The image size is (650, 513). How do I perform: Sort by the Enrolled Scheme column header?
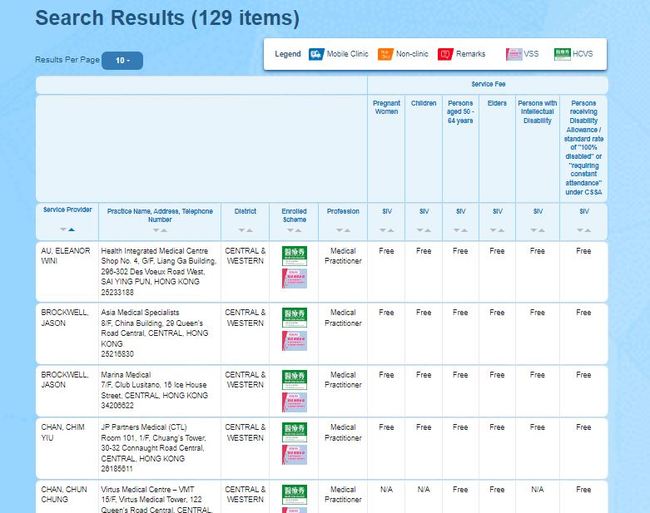(294, 230)
